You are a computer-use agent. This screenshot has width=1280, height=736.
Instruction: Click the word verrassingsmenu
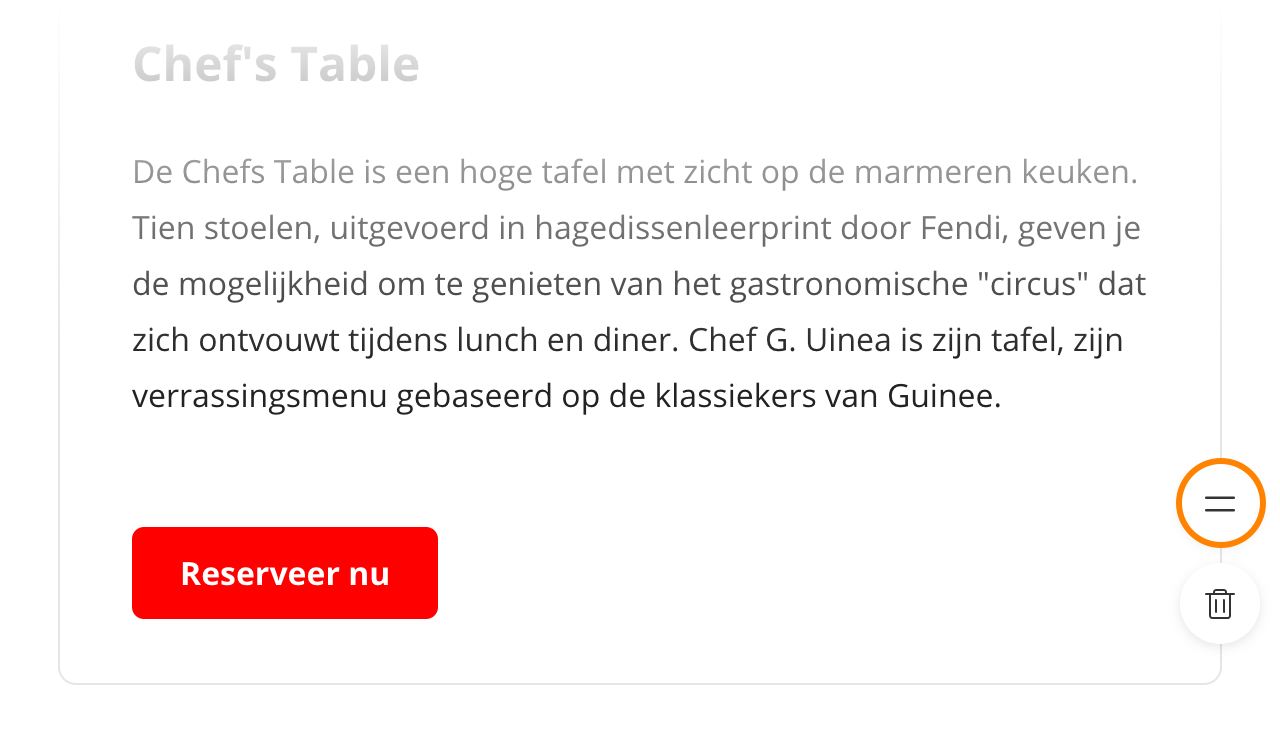(260, 397)
